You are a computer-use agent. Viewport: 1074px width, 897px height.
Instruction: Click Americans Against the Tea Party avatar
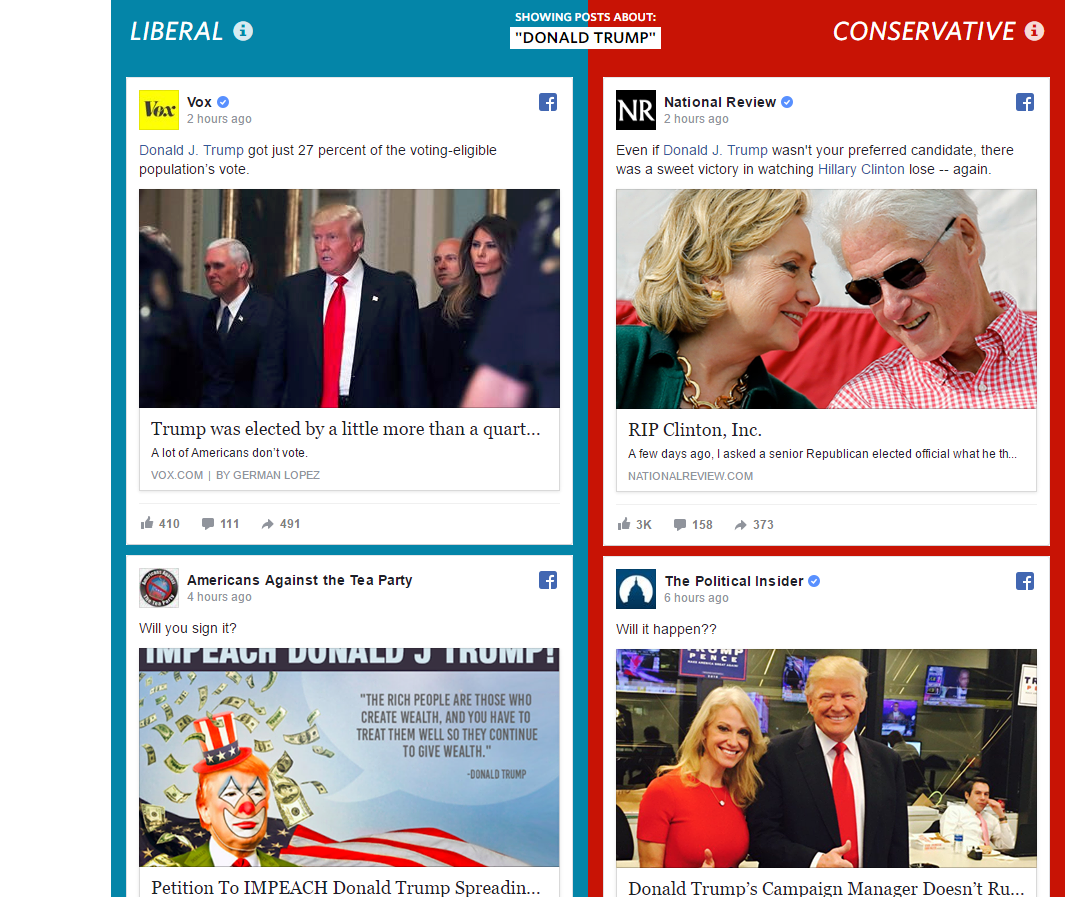[x=159, y=588]
